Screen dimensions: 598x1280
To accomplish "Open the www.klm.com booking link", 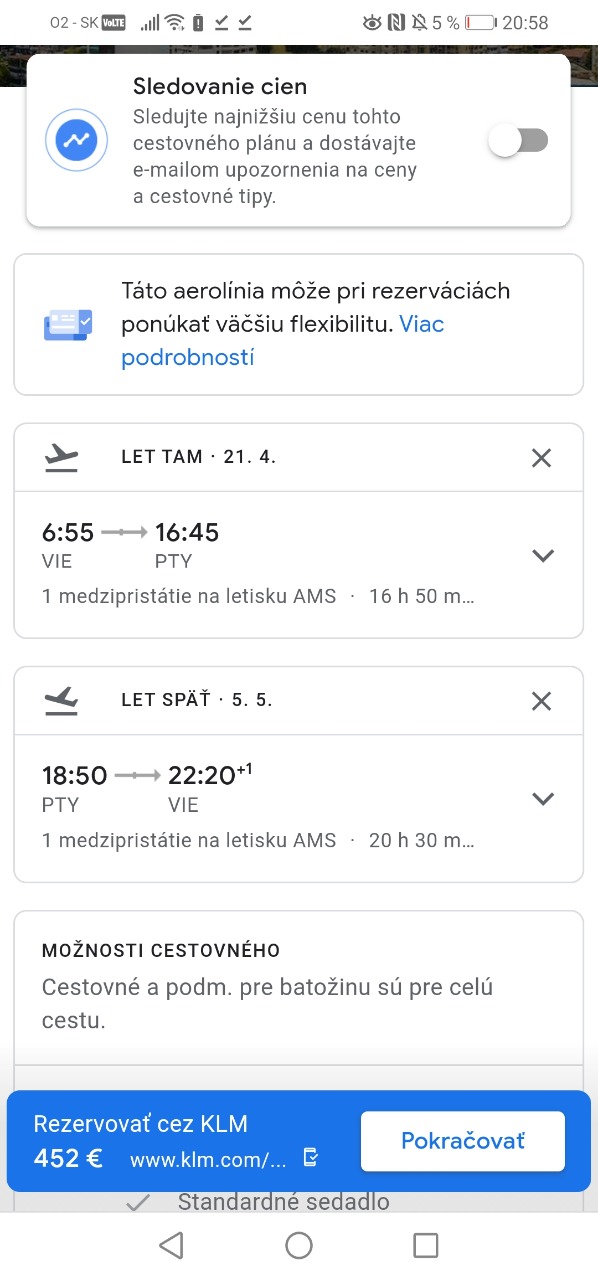I will 208,1160.
